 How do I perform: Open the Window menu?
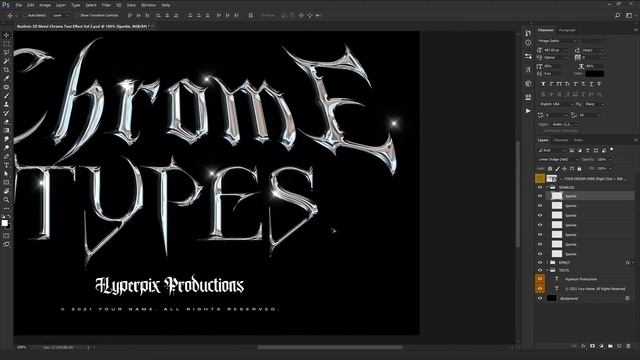click(x=148, y=5)
